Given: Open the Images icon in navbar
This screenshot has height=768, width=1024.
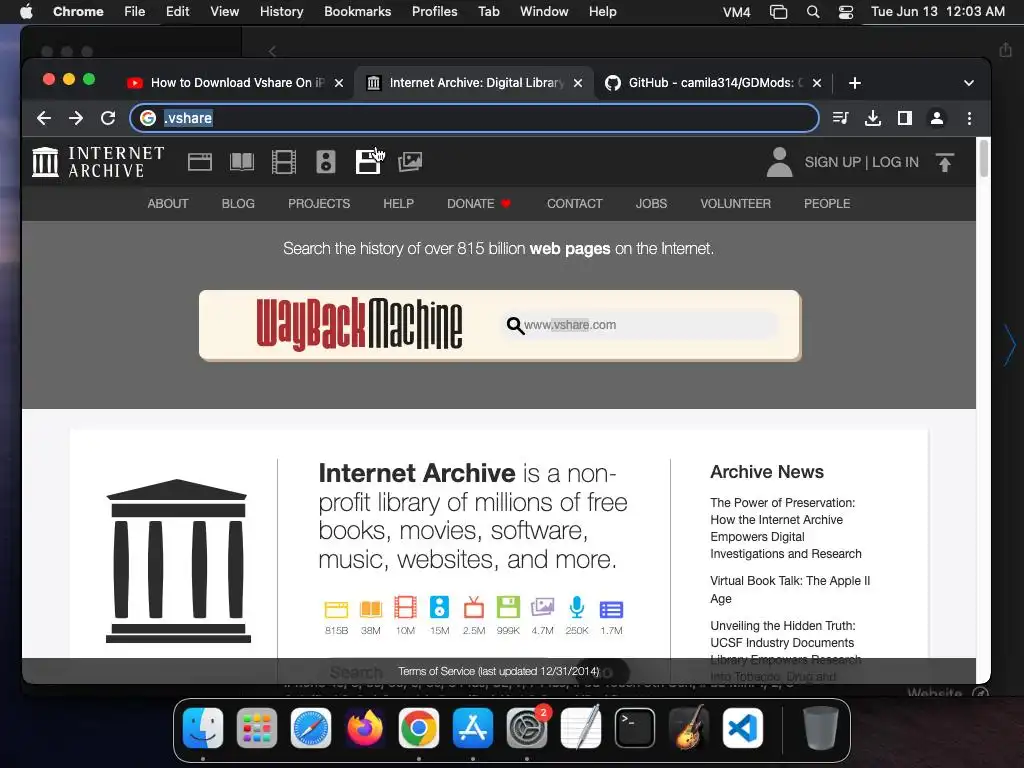Looking at the screenshot, I should tap(410, 161).
